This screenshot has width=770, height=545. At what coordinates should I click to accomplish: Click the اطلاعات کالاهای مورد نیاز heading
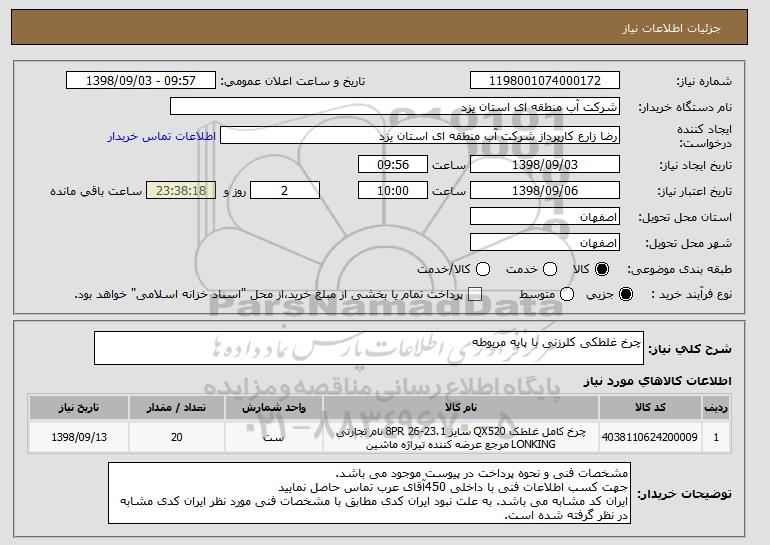(x=657, y=381)
